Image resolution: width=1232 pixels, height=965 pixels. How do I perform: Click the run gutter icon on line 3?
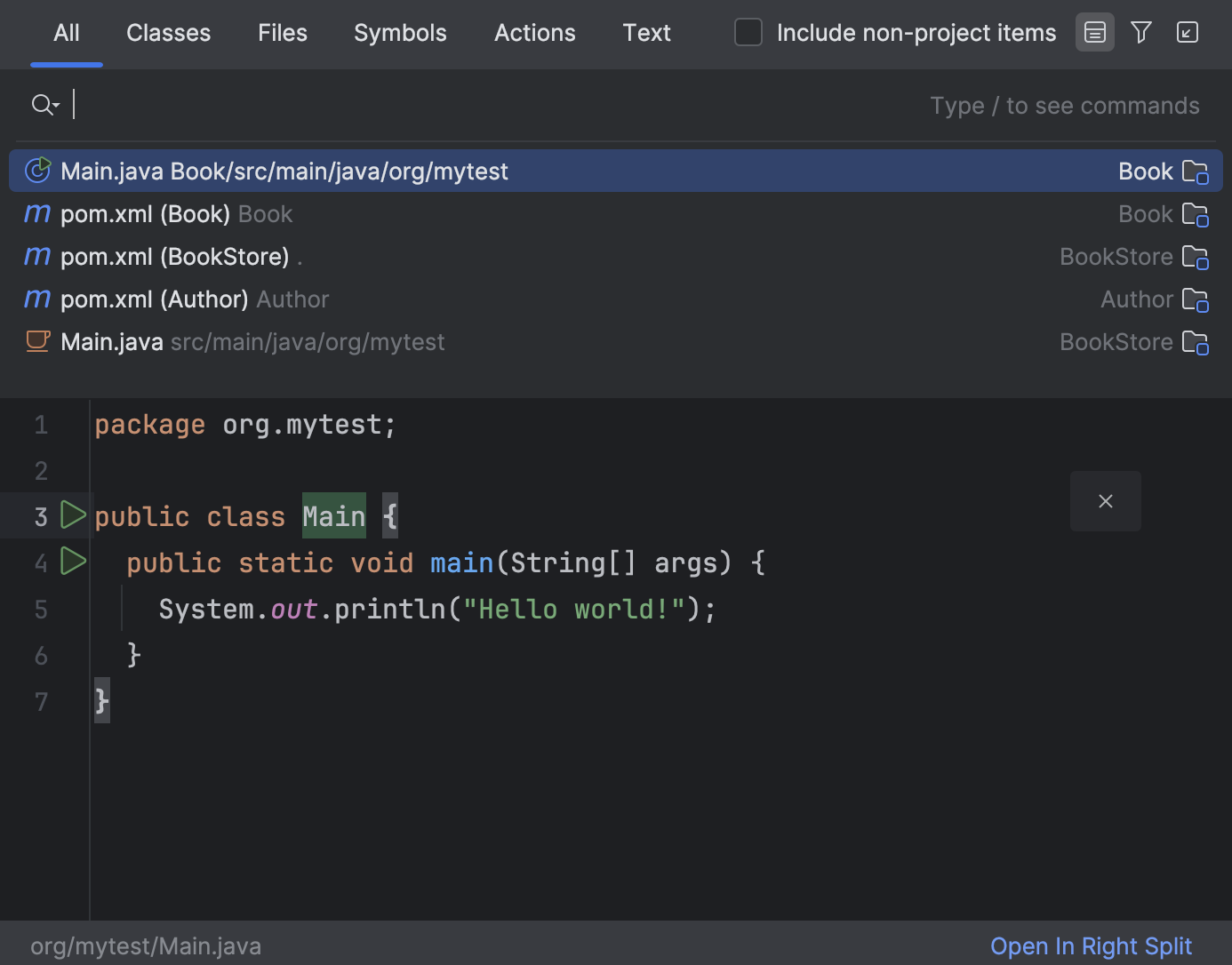click(72, 514)
